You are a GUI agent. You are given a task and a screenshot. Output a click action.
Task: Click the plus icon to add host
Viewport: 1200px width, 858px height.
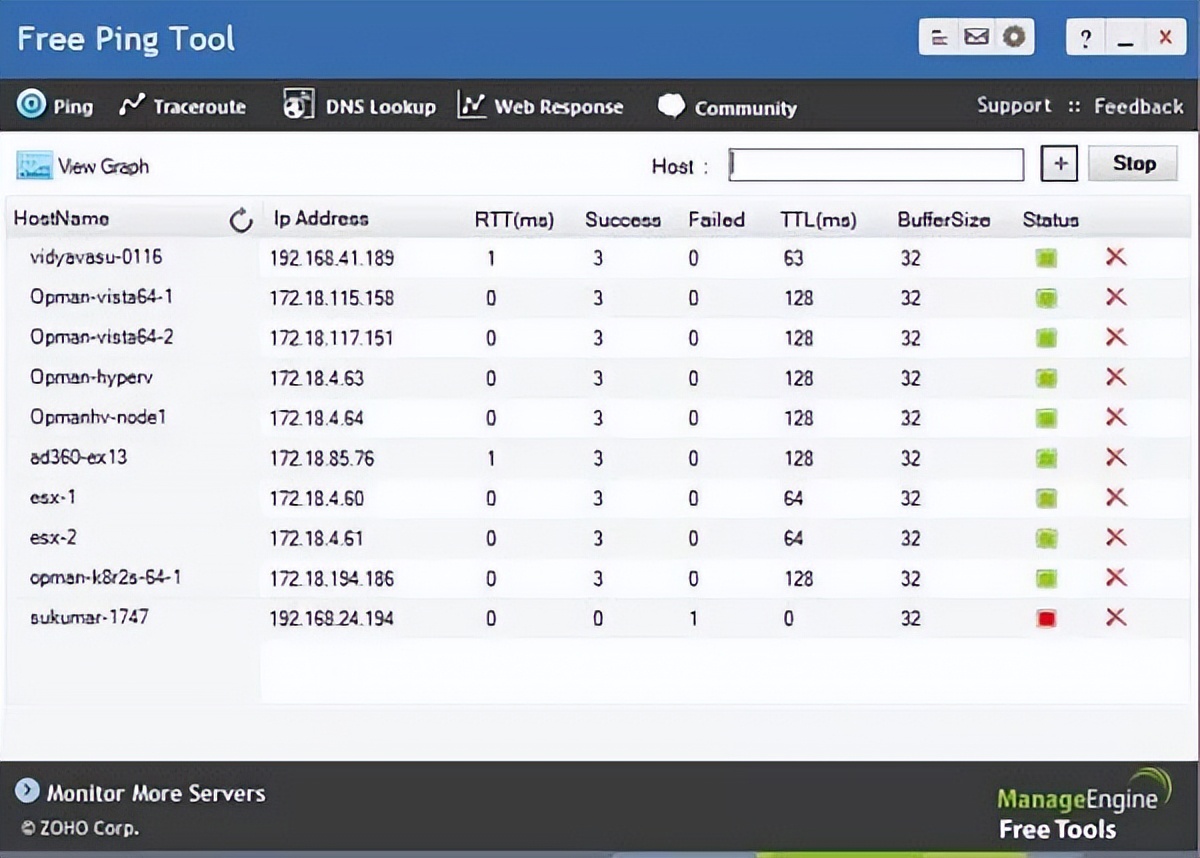point(1058,164)
